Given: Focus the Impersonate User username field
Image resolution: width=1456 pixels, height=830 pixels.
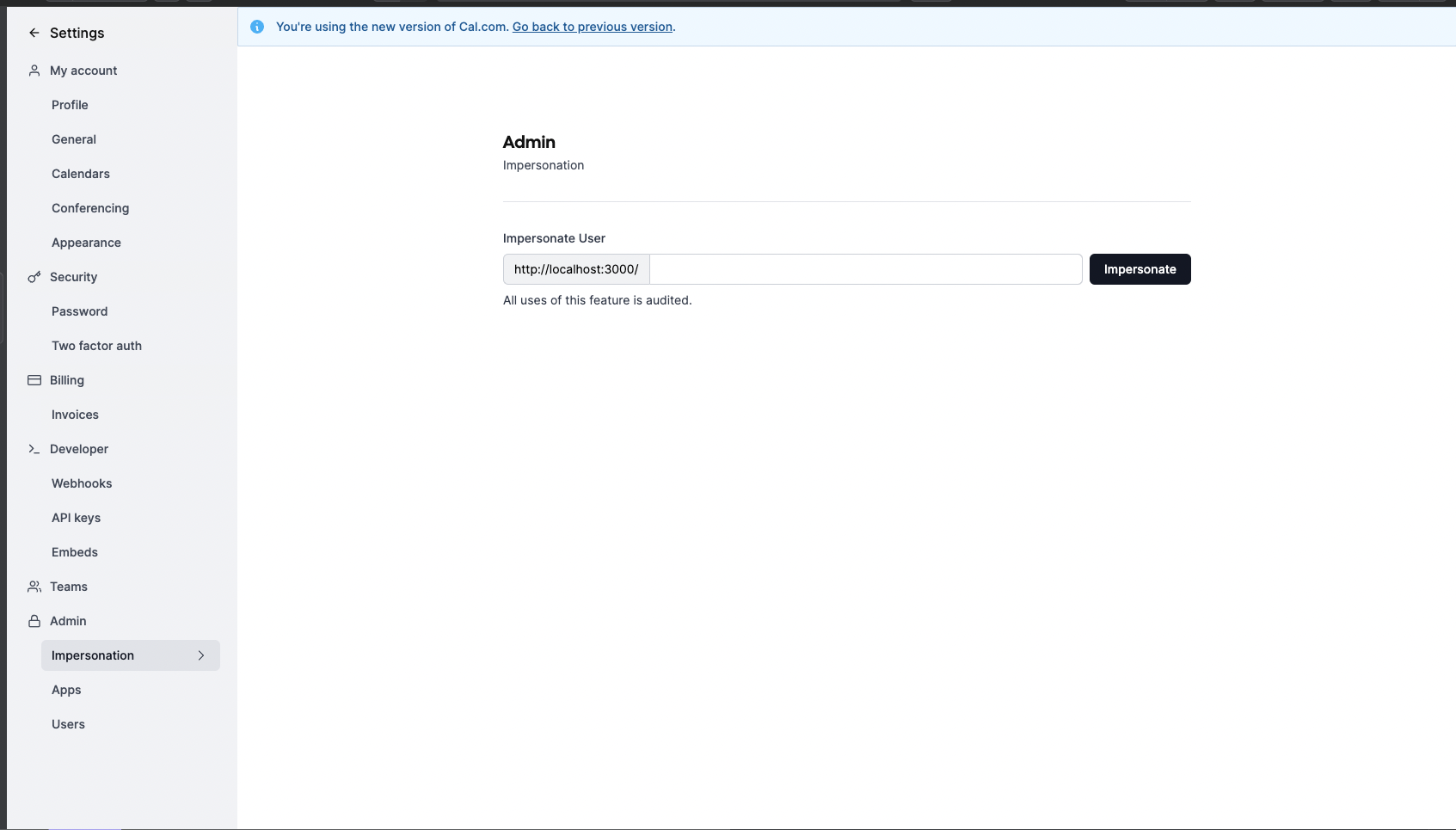Looking at the screenshot, I should point(866,269).
